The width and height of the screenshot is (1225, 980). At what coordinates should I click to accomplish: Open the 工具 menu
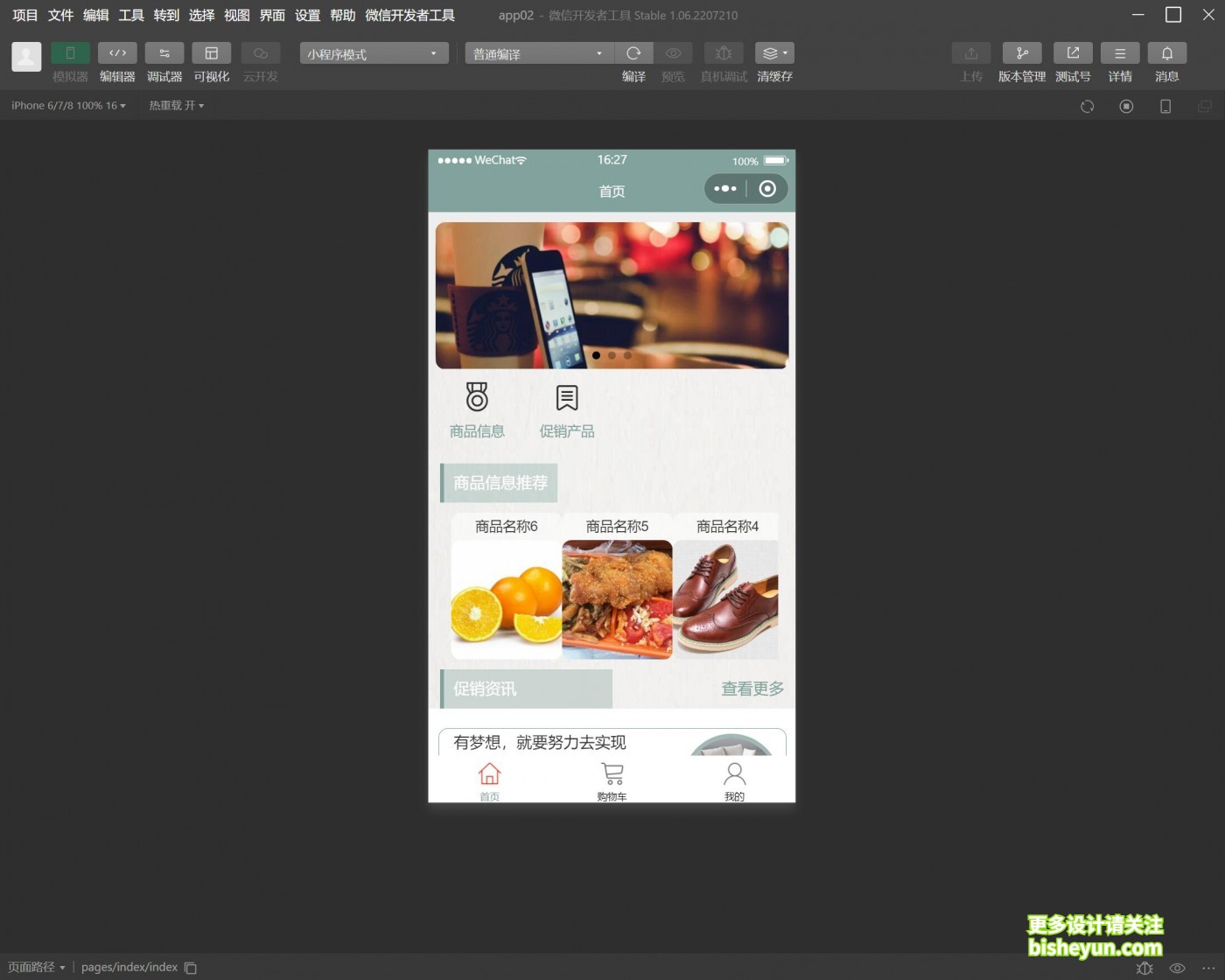[x=131, y=16]
